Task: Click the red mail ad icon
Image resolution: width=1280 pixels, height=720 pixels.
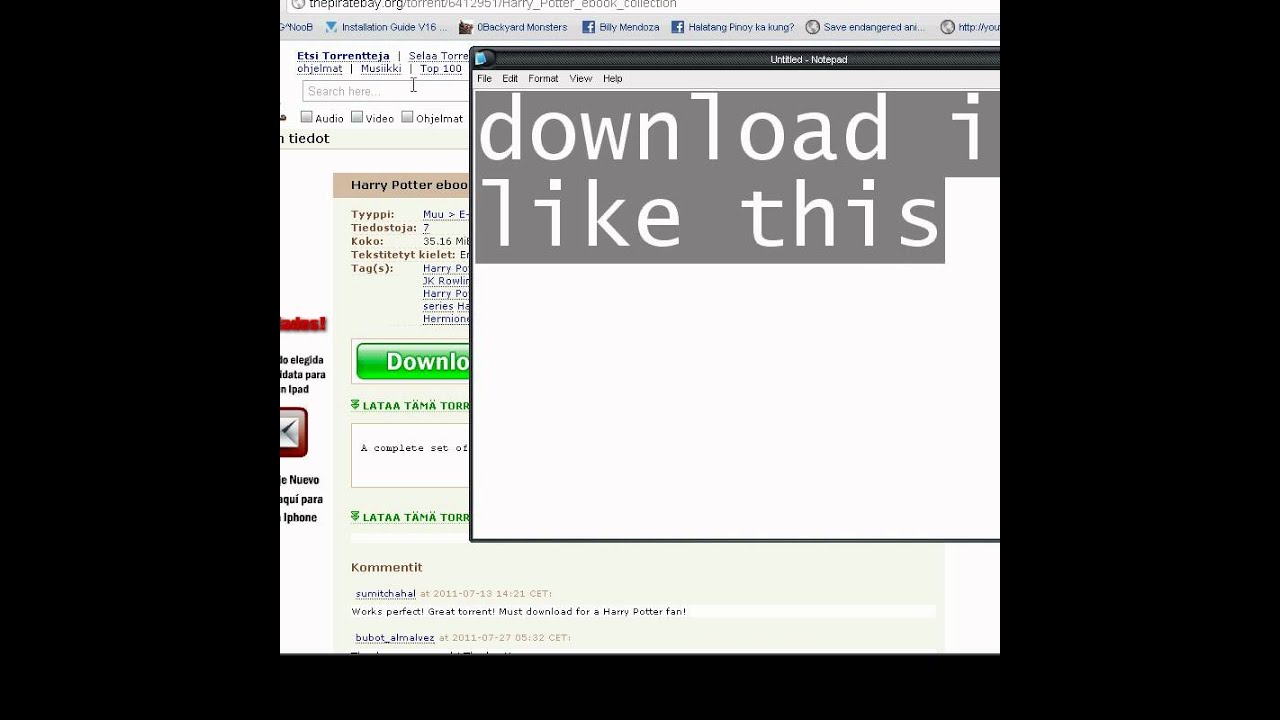Action: (x=292, y=432)
